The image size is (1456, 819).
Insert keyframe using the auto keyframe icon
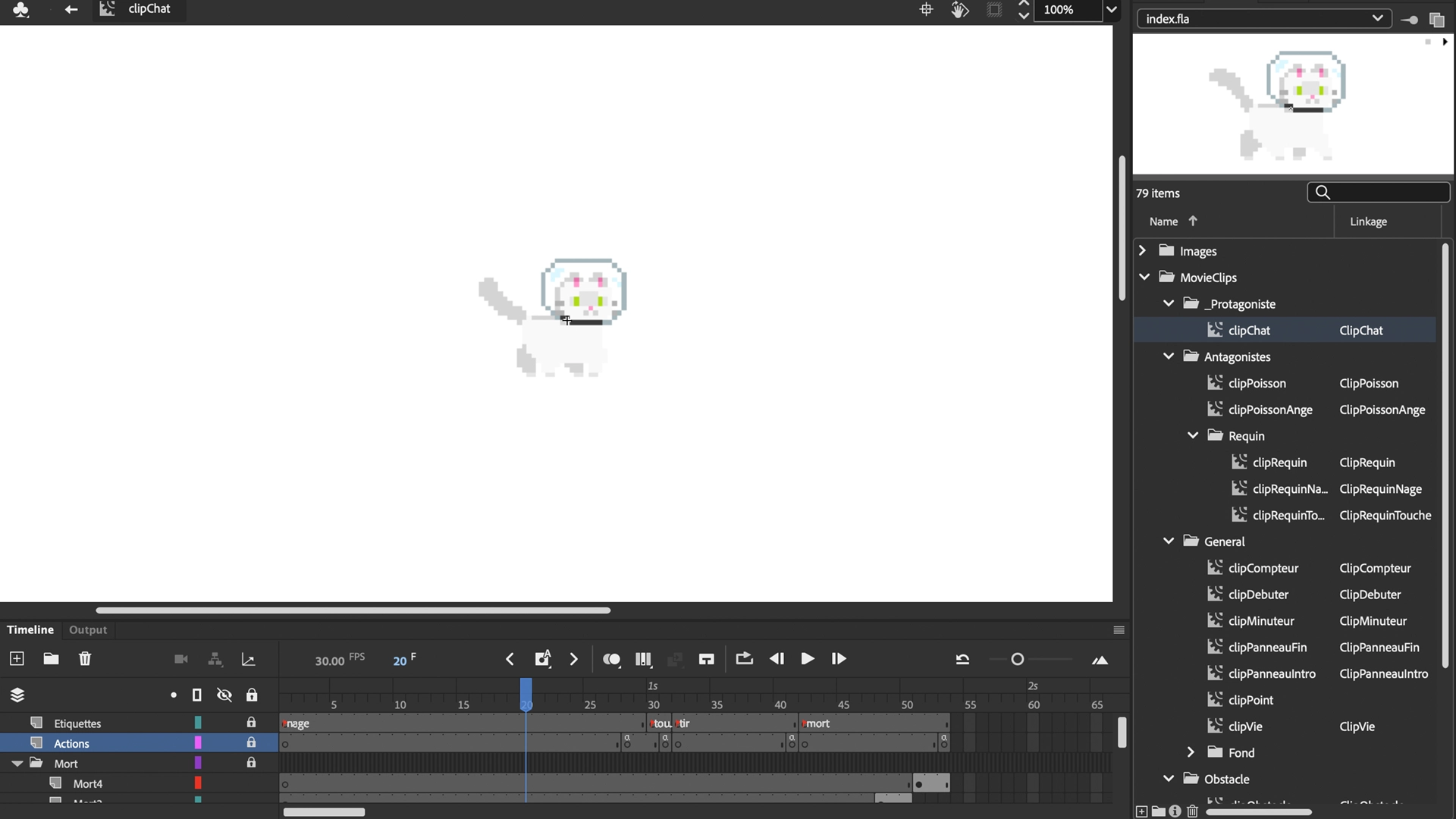542,658
